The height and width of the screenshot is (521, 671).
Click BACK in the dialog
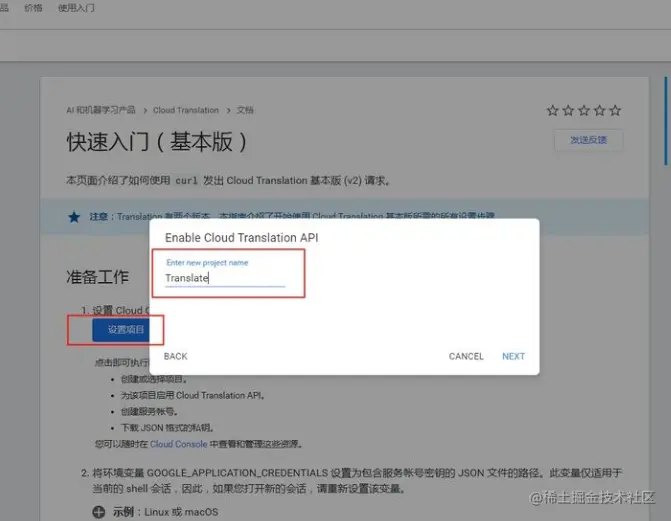[175, 356]
